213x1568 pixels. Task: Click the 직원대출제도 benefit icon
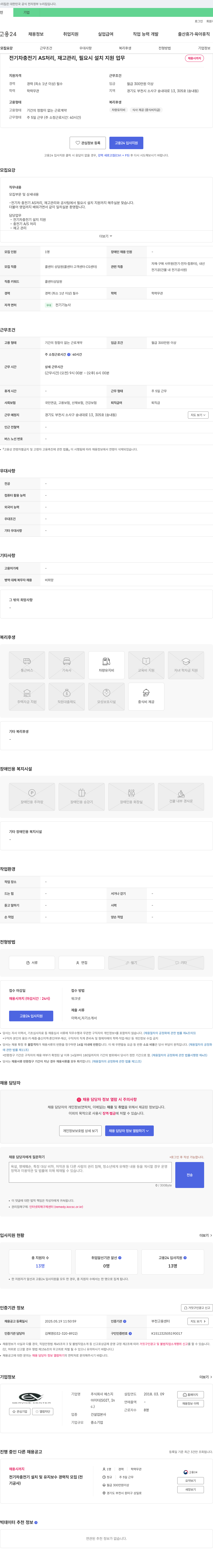67,697
